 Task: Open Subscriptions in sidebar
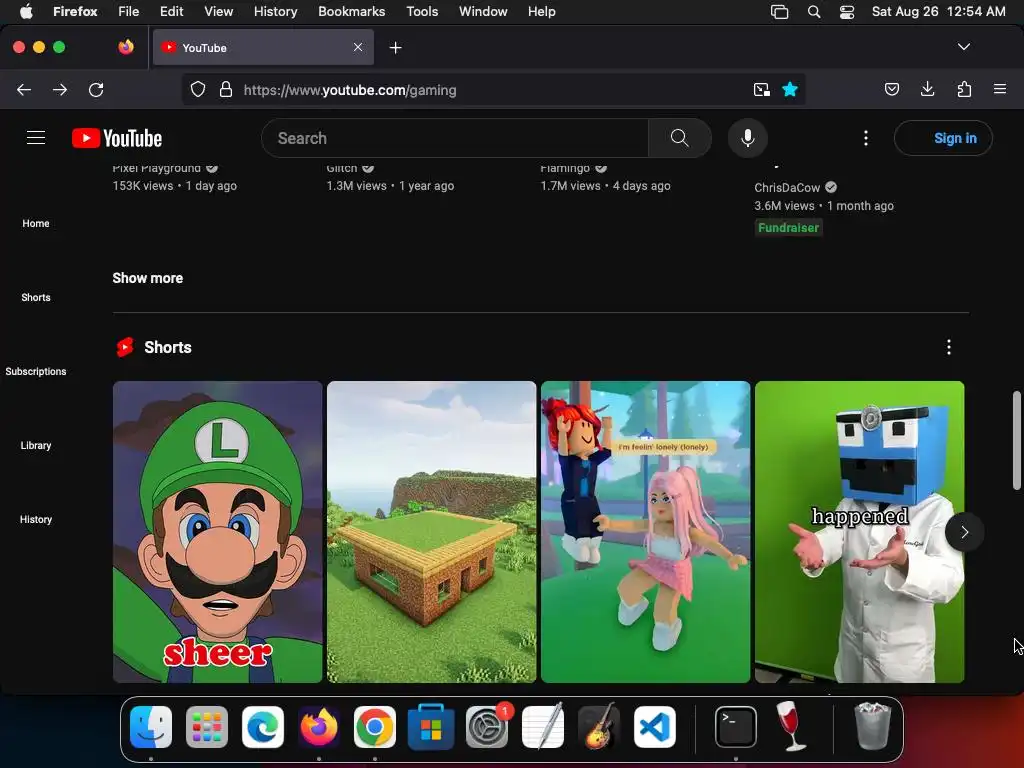(x=36, y=371)
